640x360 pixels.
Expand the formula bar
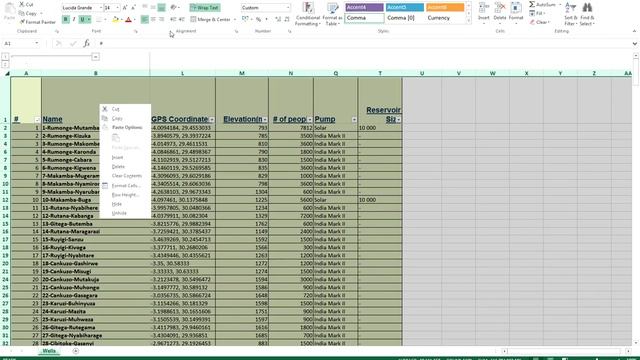coord(635,43)
